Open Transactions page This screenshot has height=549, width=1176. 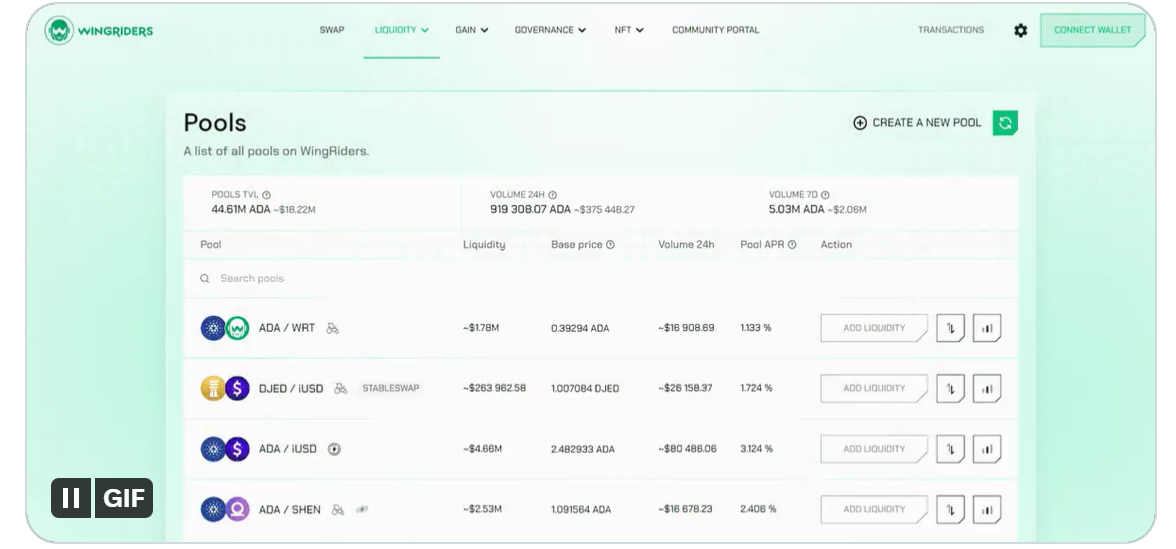click(x=951, y=30)
